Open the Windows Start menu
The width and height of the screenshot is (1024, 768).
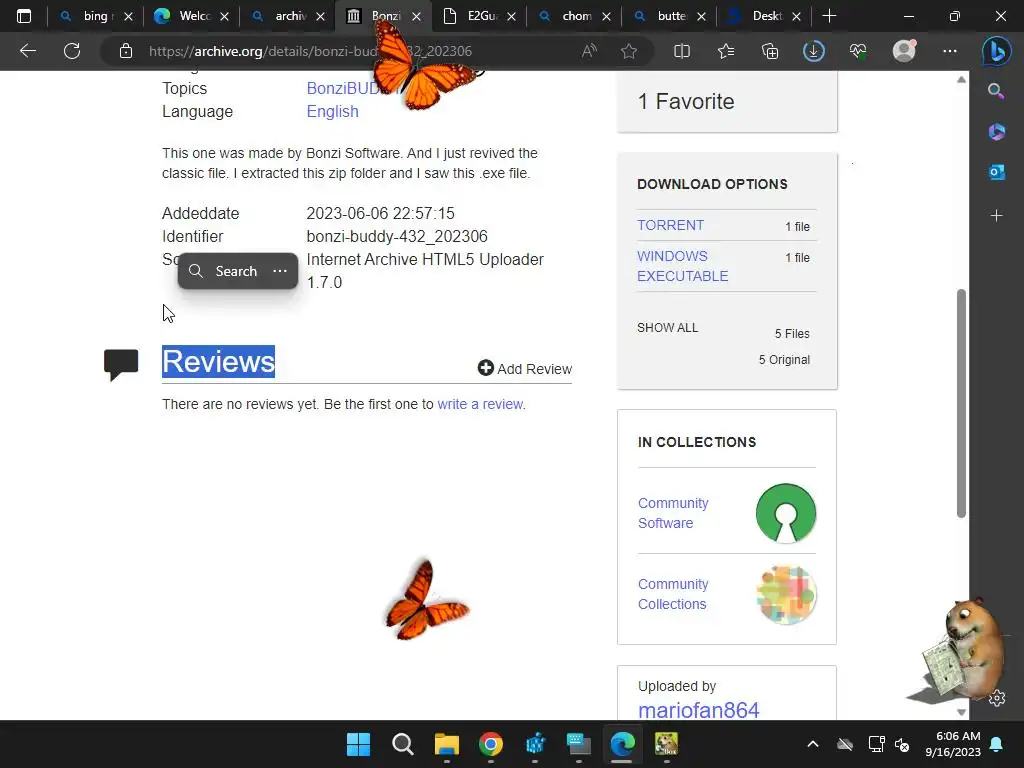358,744
